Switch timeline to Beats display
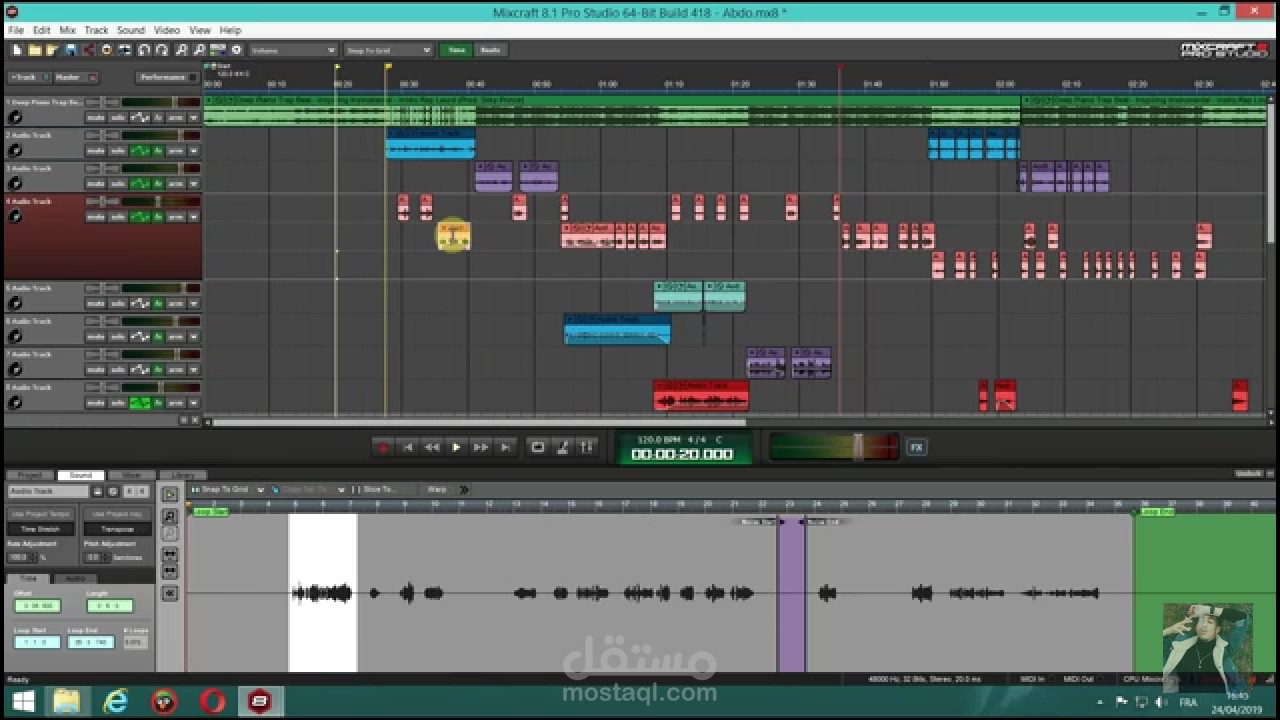This screenshot has width=1280, height=720. (491, 50)
